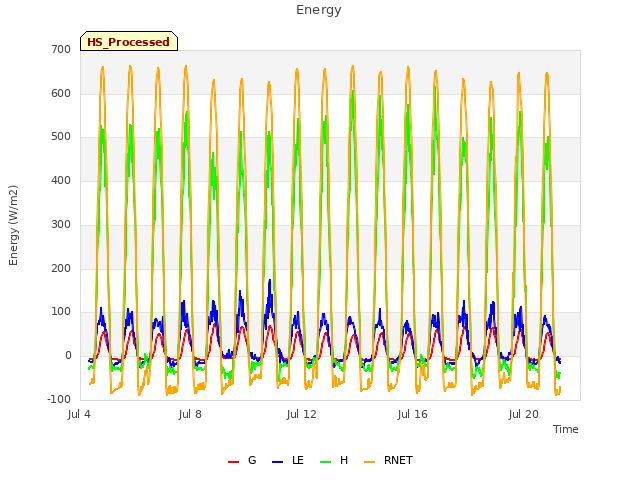Click the 500 y-axis tick label
Image resolution: width=640 pixels, height=480 pixels.
point(61,137)
